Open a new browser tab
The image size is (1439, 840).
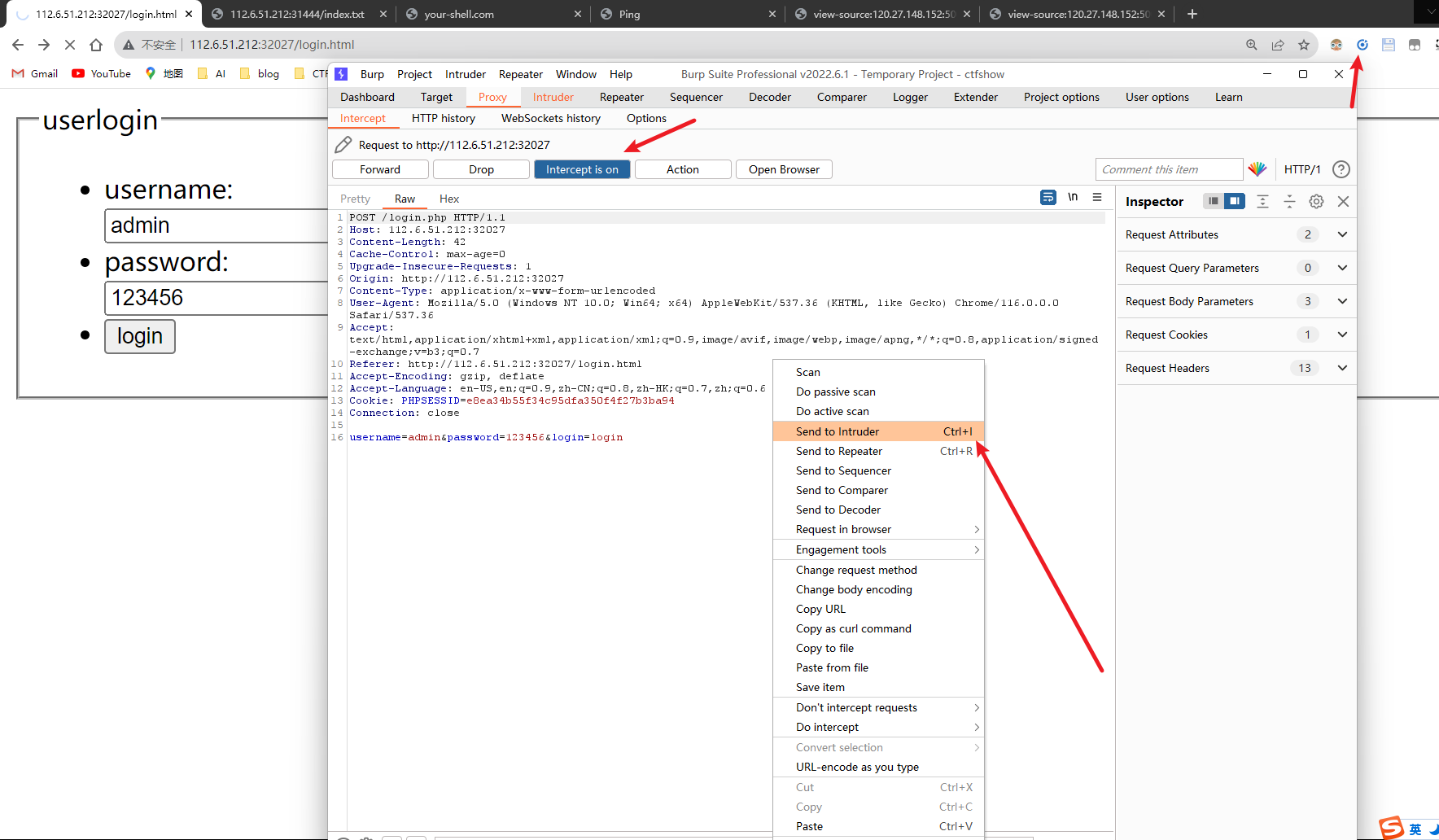coord(1192,14)
